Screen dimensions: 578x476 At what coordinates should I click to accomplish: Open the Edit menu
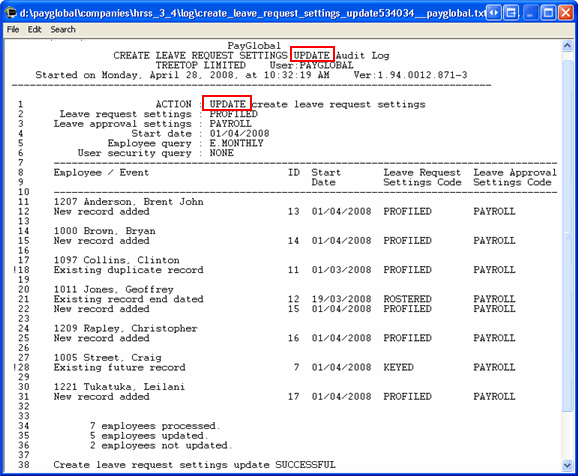(35, 29)
